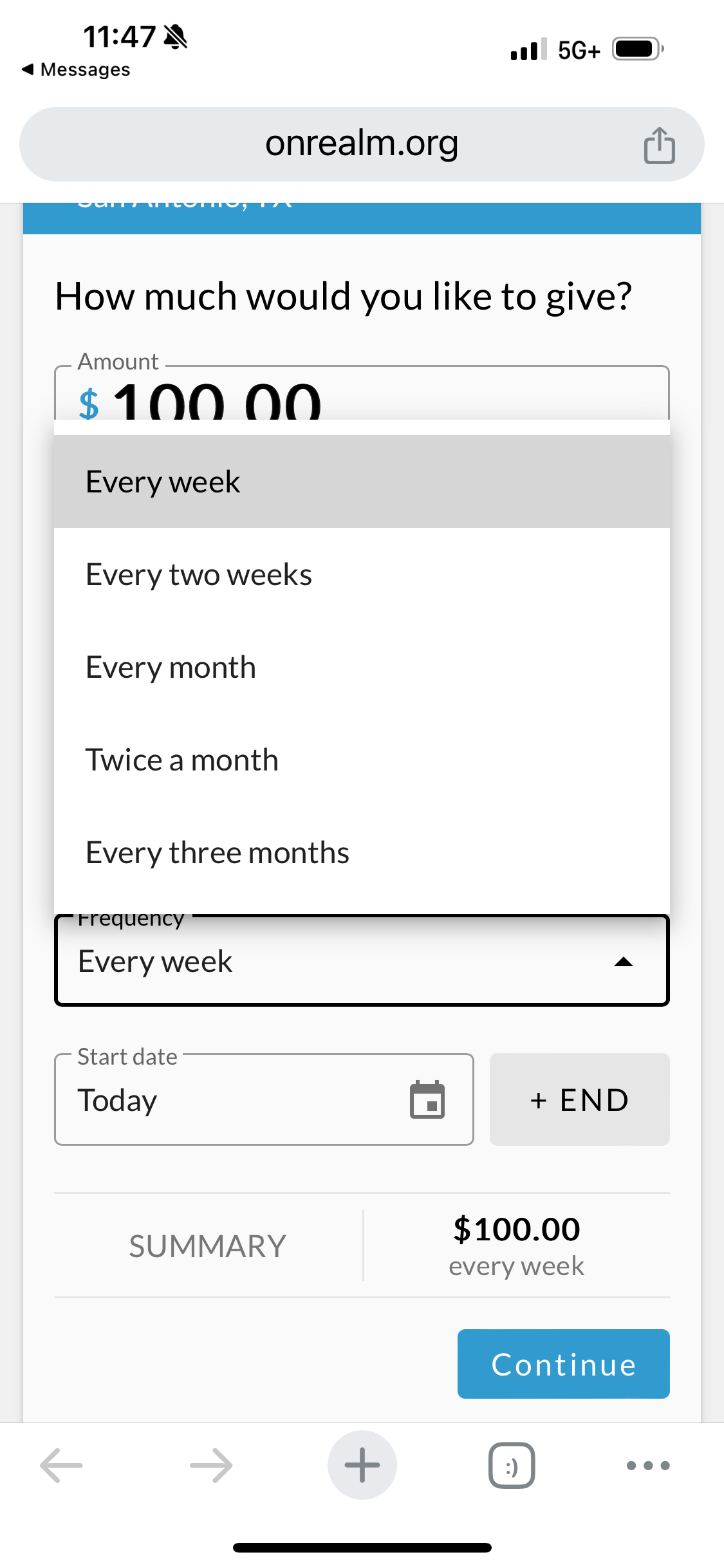This screenshot has width=724, height=1568.
Task: Click the Frequency Every week combo box
Action: point(362,960)
